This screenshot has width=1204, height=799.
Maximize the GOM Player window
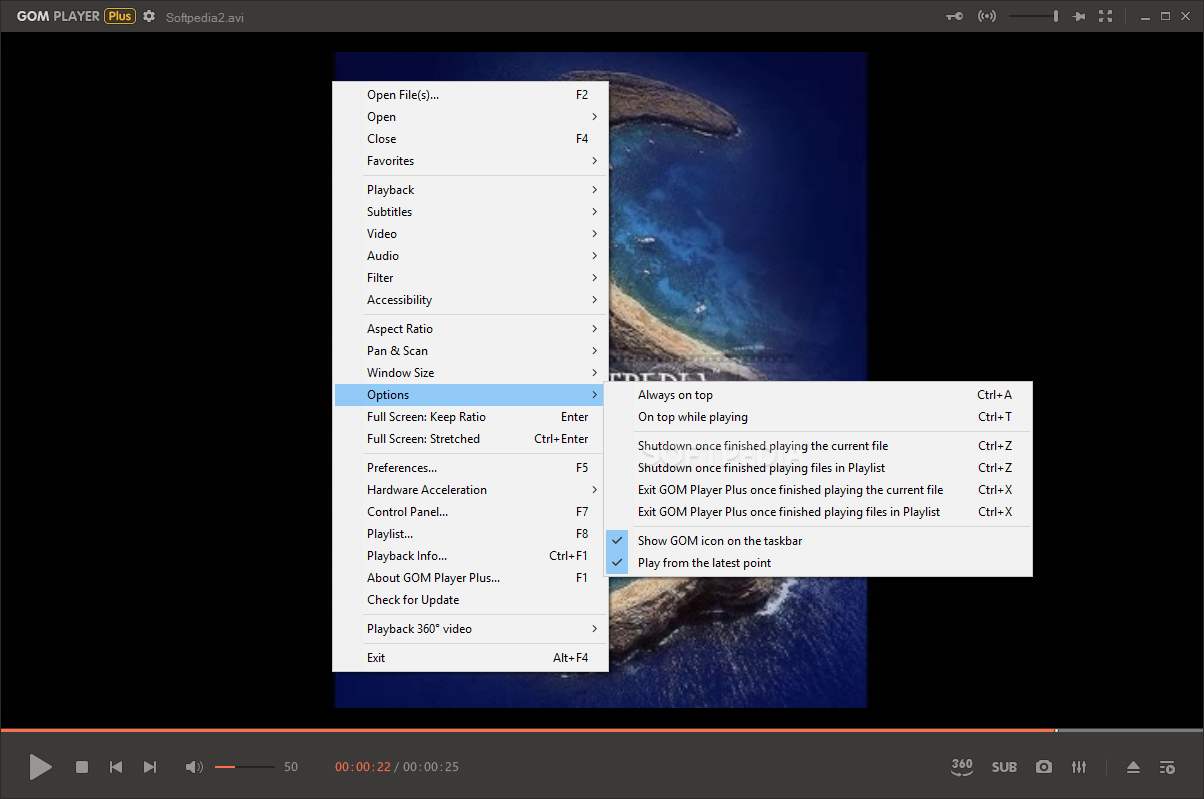[1165, 16]
